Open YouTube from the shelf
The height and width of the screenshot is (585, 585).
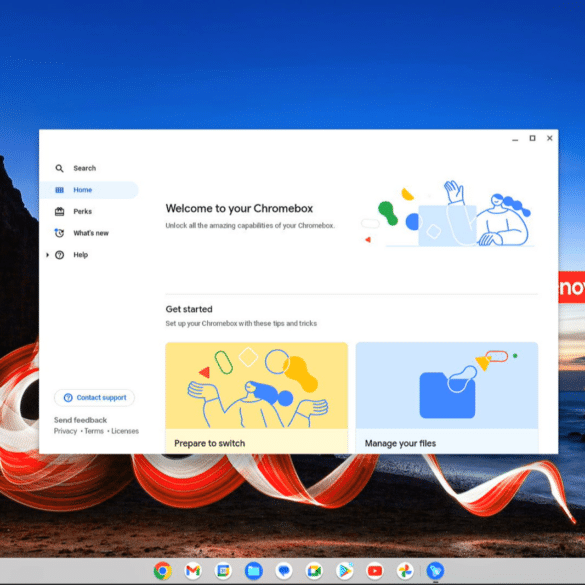[375, 571]
